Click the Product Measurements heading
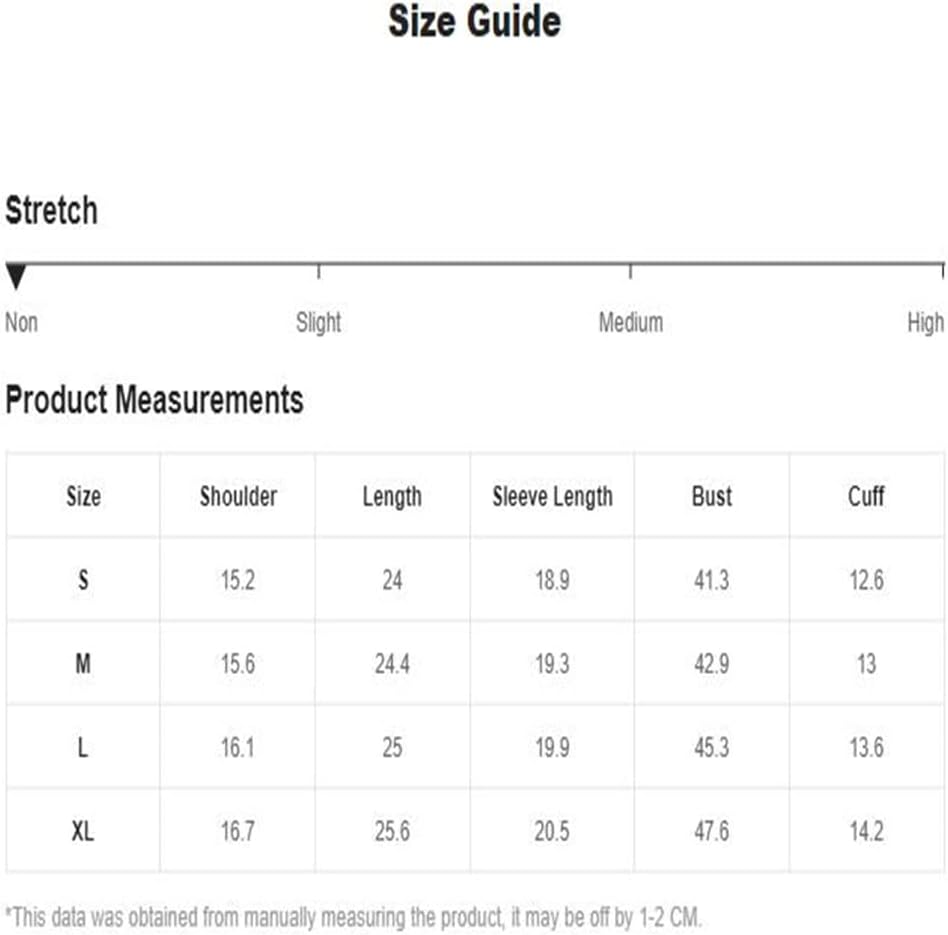Screen dimensions: 948x935 pos(154,400)
